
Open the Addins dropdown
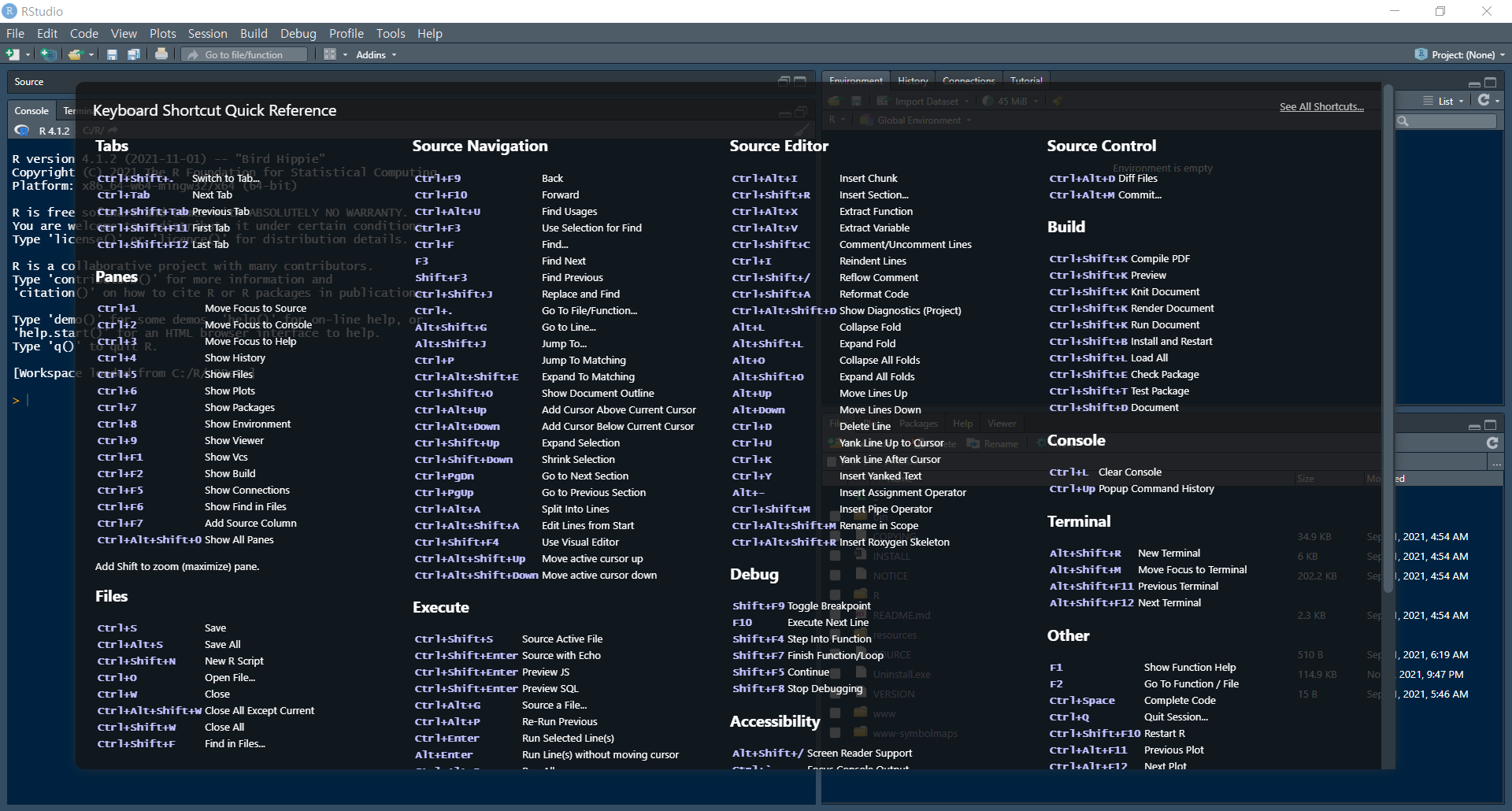(376, 55)
